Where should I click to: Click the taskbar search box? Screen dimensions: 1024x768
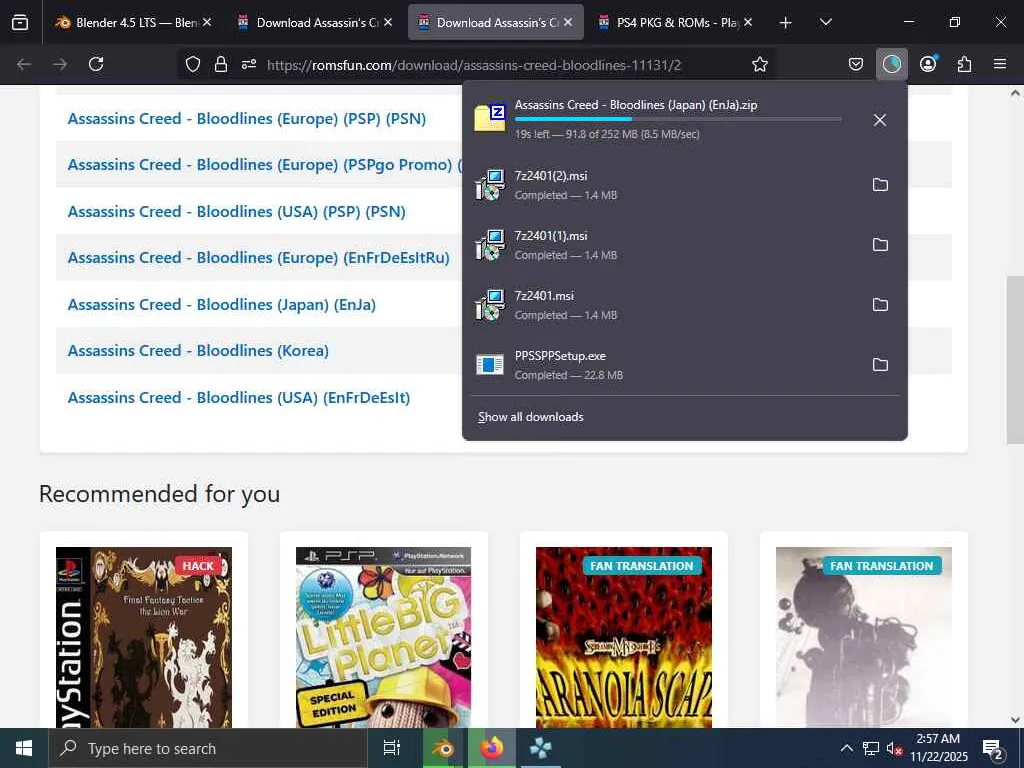[208, 748]
